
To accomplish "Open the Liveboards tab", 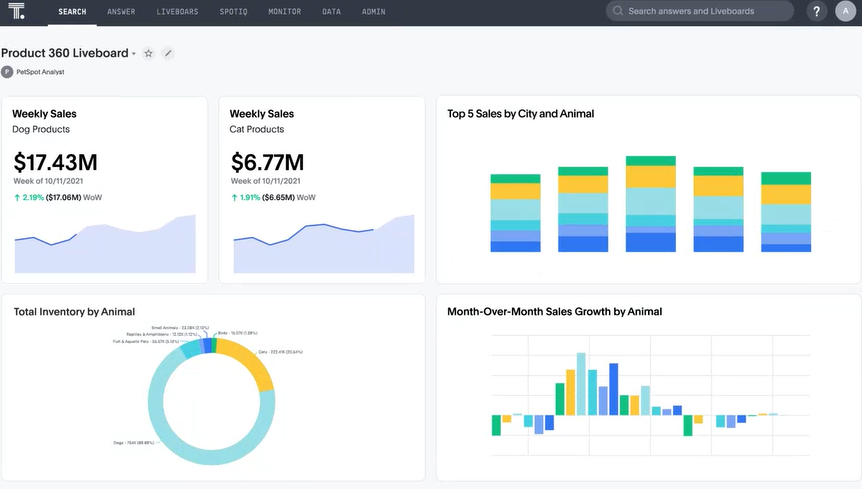I will [x=177, y=12].
